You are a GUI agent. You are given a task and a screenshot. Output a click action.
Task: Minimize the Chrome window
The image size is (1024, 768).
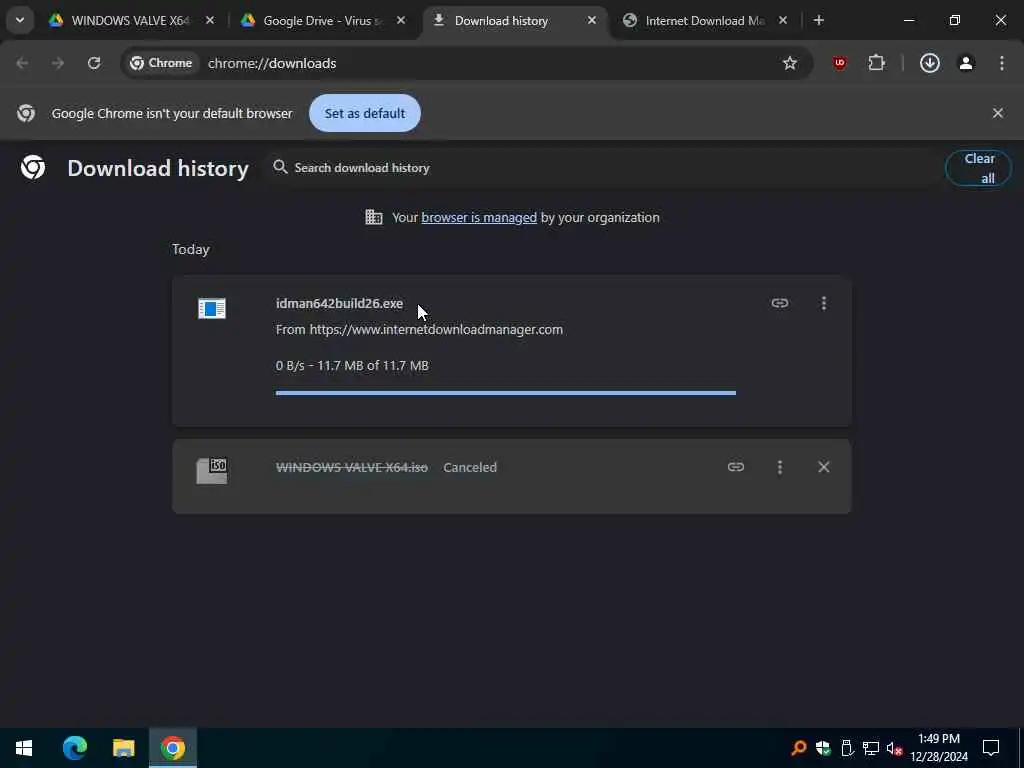coord(908,21)
